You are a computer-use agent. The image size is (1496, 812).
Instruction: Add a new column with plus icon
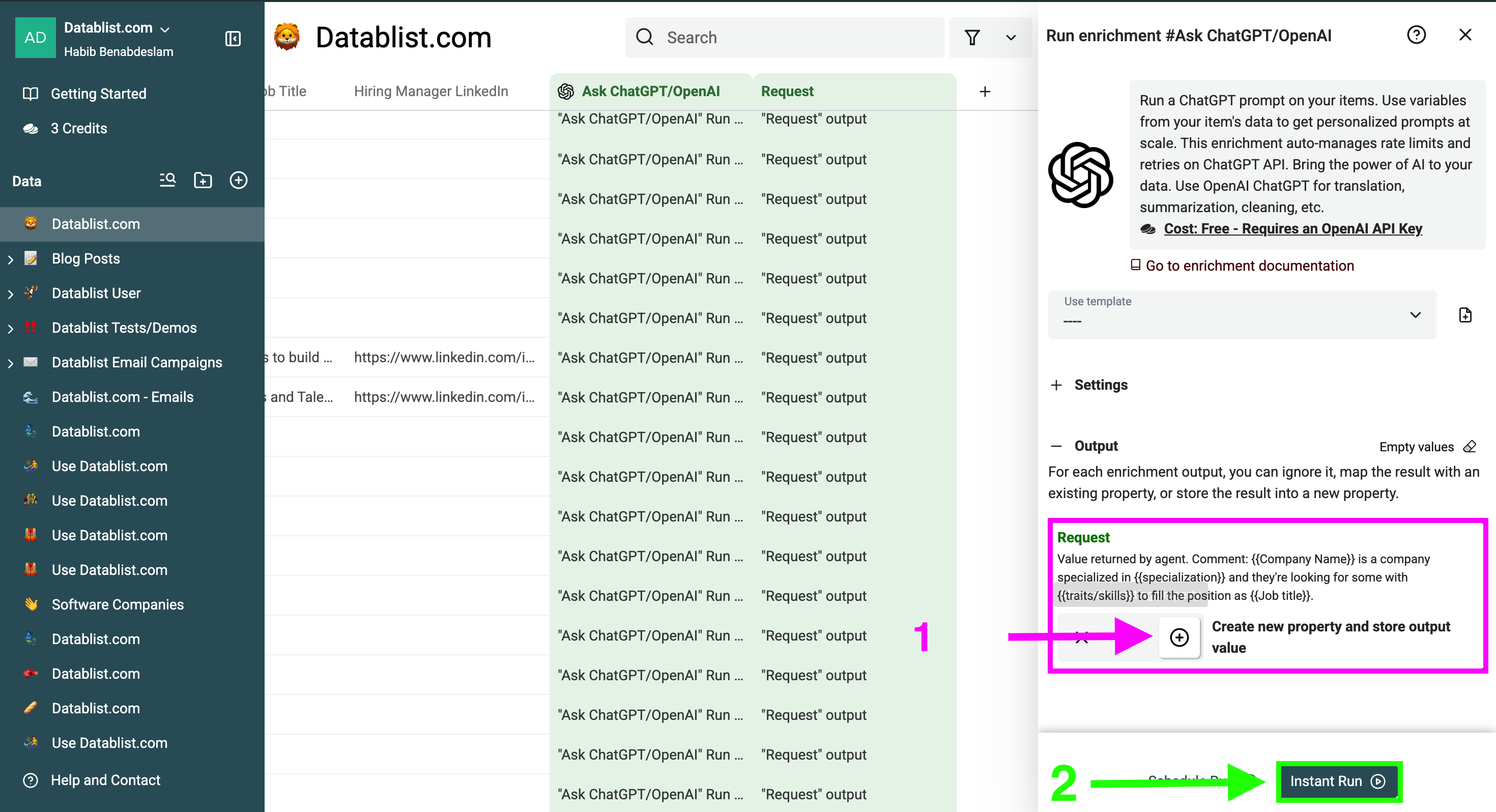[x=985, y=91]
